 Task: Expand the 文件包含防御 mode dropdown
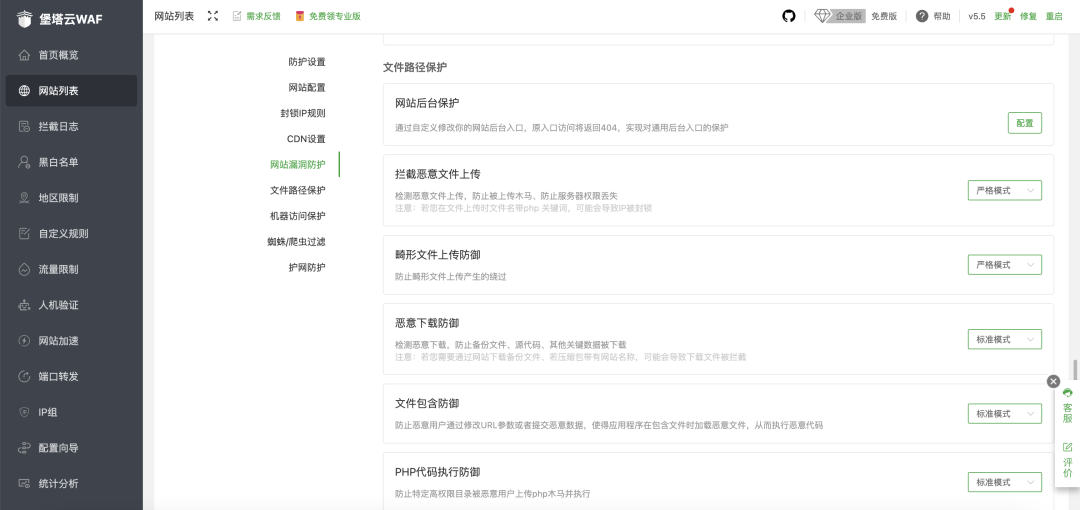[1004, 414]
